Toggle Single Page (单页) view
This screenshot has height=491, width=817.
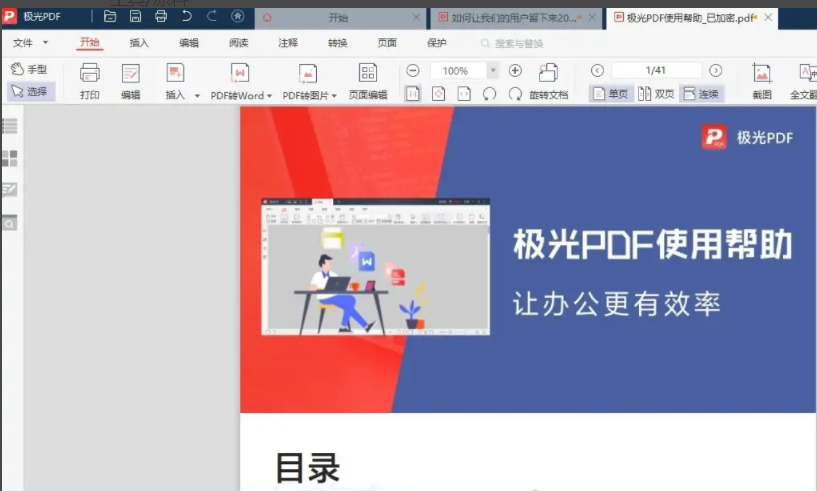611,94
